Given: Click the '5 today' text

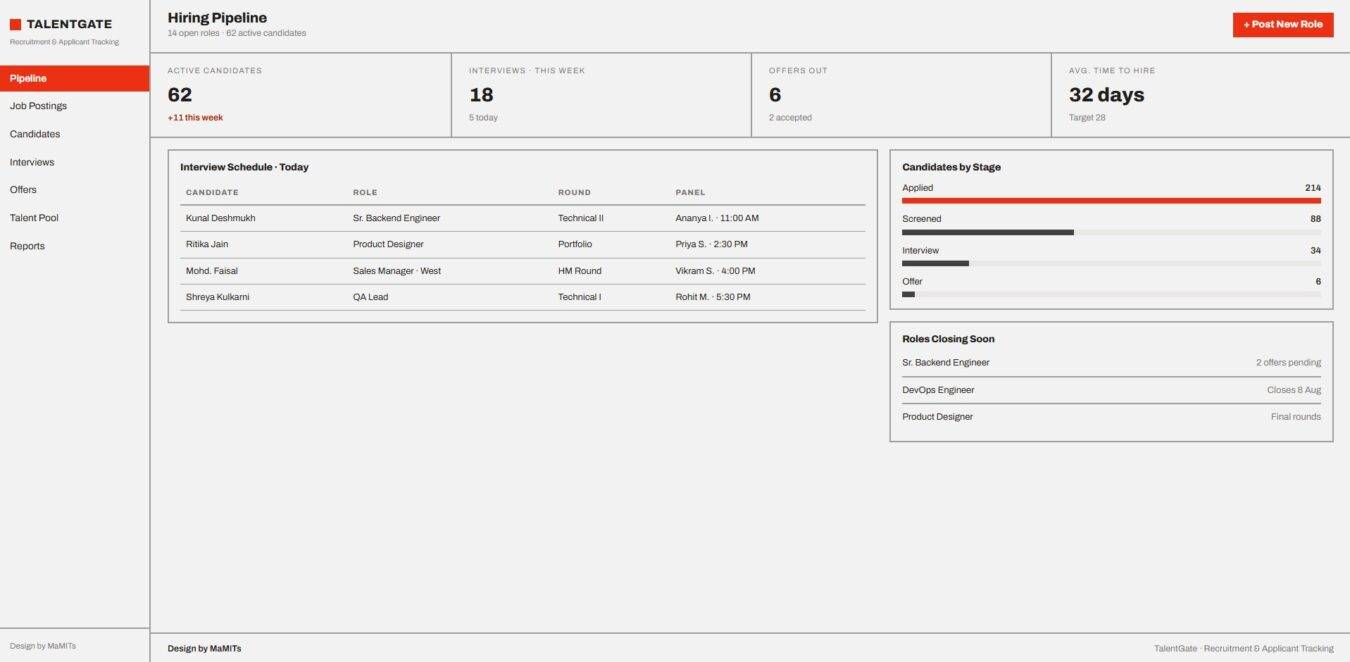Looking at the screenshot, I should pyautogui.click(x=483, y=118).
